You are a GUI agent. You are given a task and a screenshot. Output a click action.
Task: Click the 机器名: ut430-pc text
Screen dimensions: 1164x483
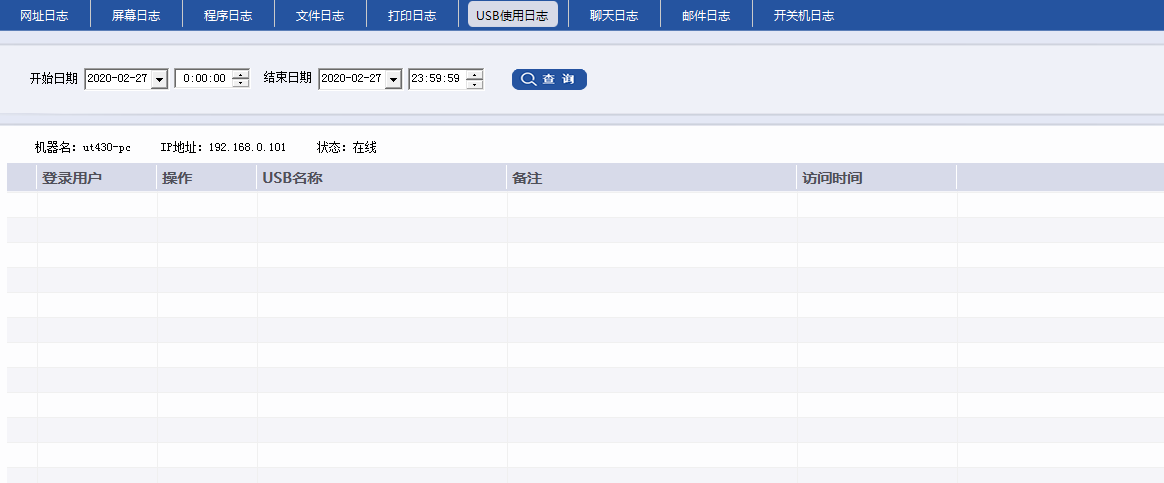82,148
